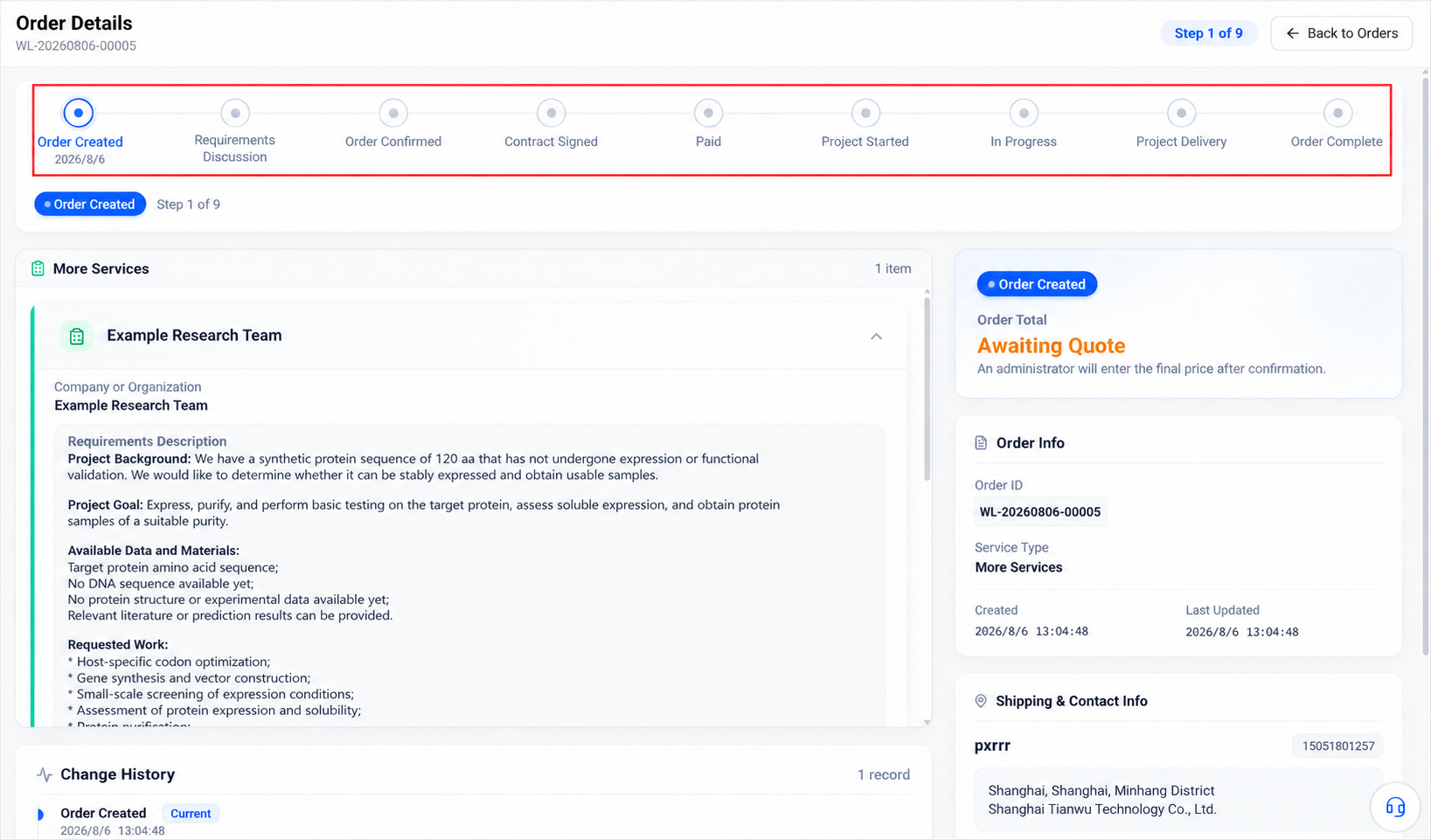Image resolution: width=1431 pixels, height=840 pixels.
Task: Click the Back to Orders button
Action: 1341,33
